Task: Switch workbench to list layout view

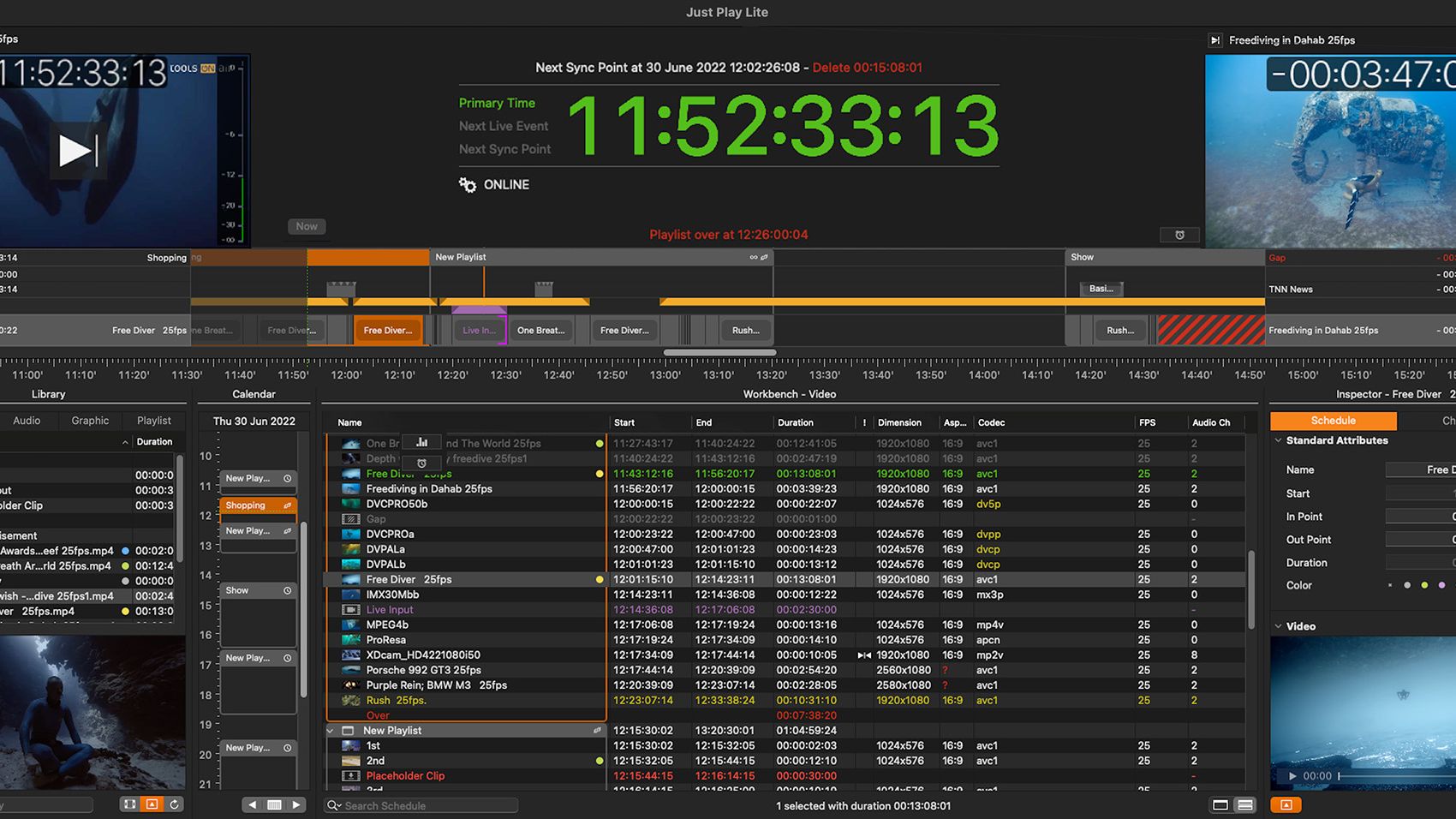Action: click(1245, 805)
